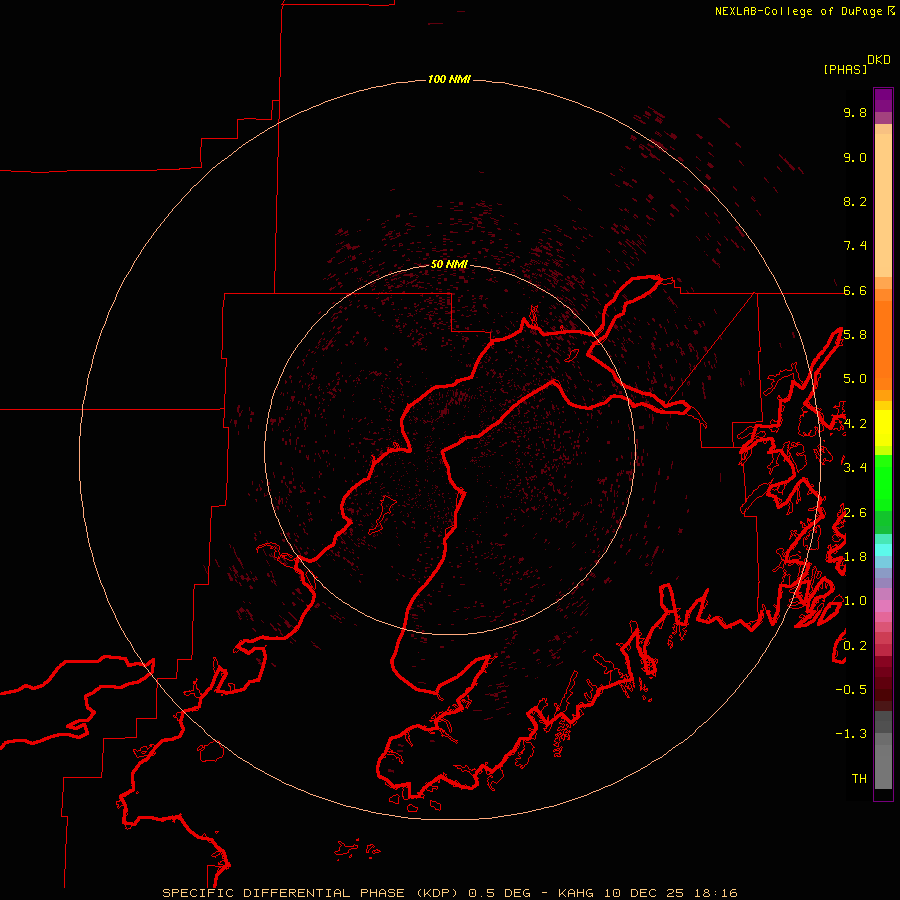Click the DKD label above the color scale

pos(879,60)
